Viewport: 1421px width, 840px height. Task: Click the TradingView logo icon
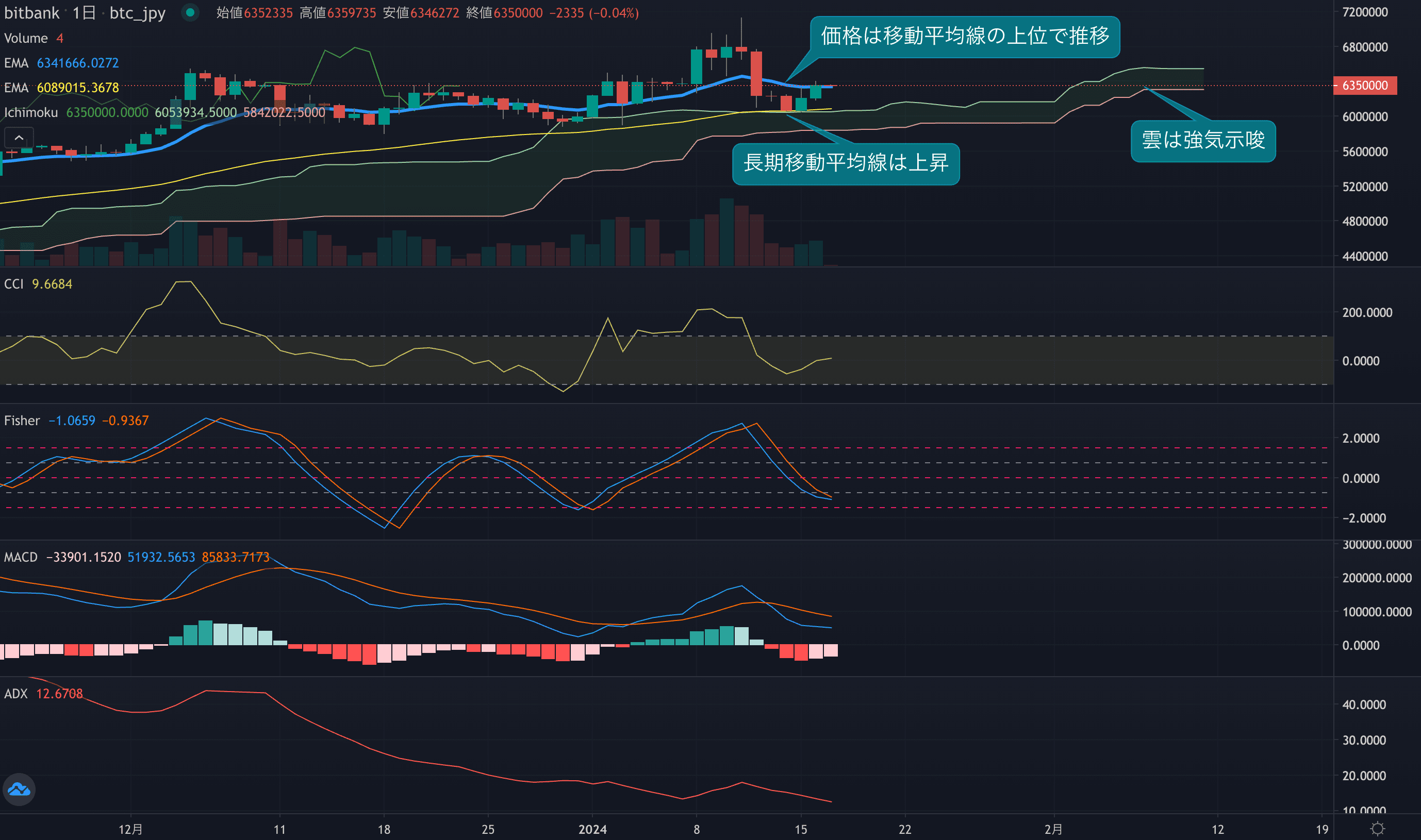coord(19,789)
